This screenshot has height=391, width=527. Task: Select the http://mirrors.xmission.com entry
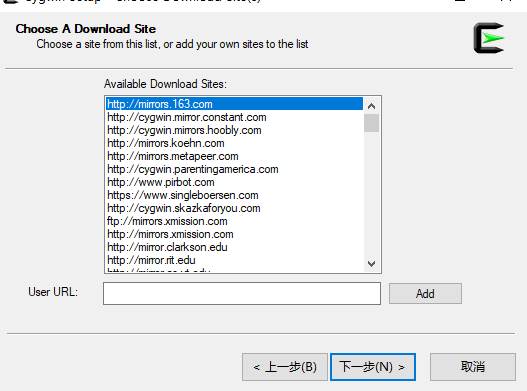click(x=234, y=234)
